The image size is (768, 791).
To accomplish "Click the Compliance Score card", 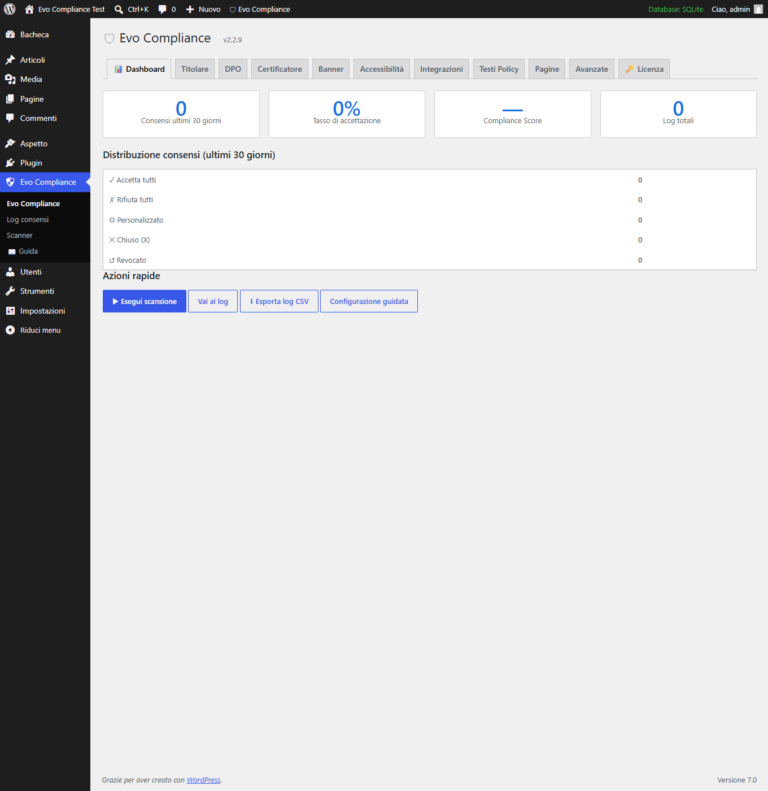I will coord(512,114).
